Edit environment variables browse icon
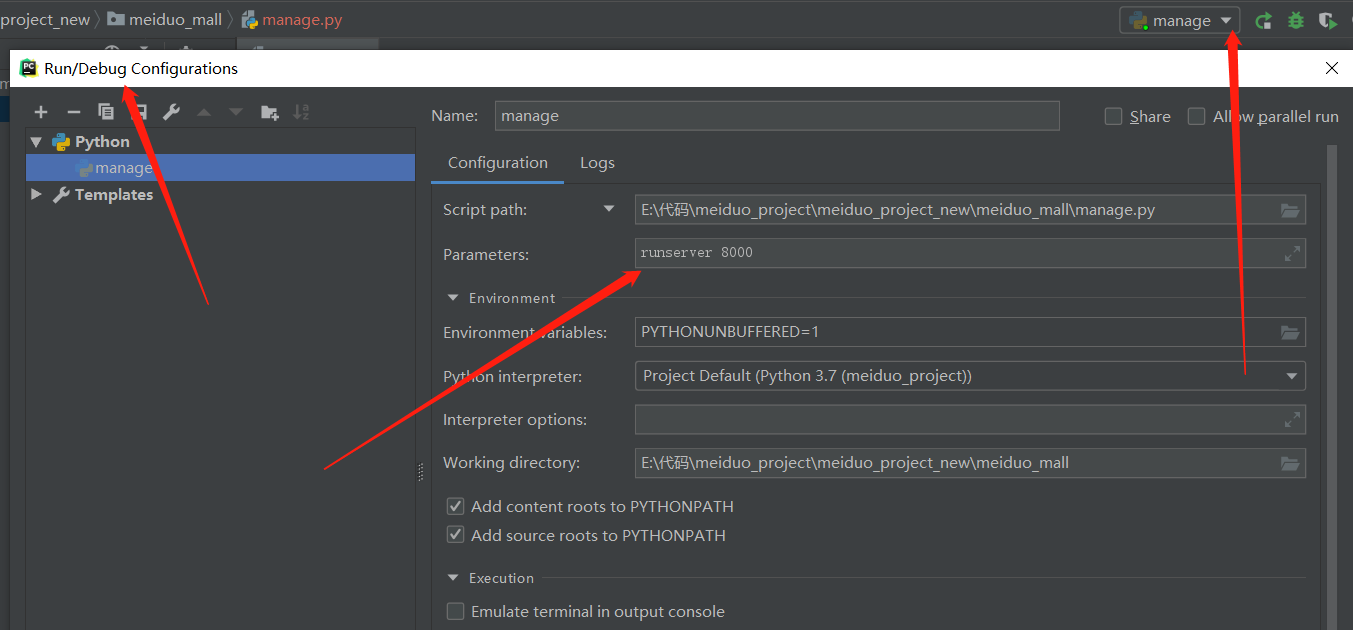The width and height of the screenshot is (1353, 630). tap(1290, 332)
